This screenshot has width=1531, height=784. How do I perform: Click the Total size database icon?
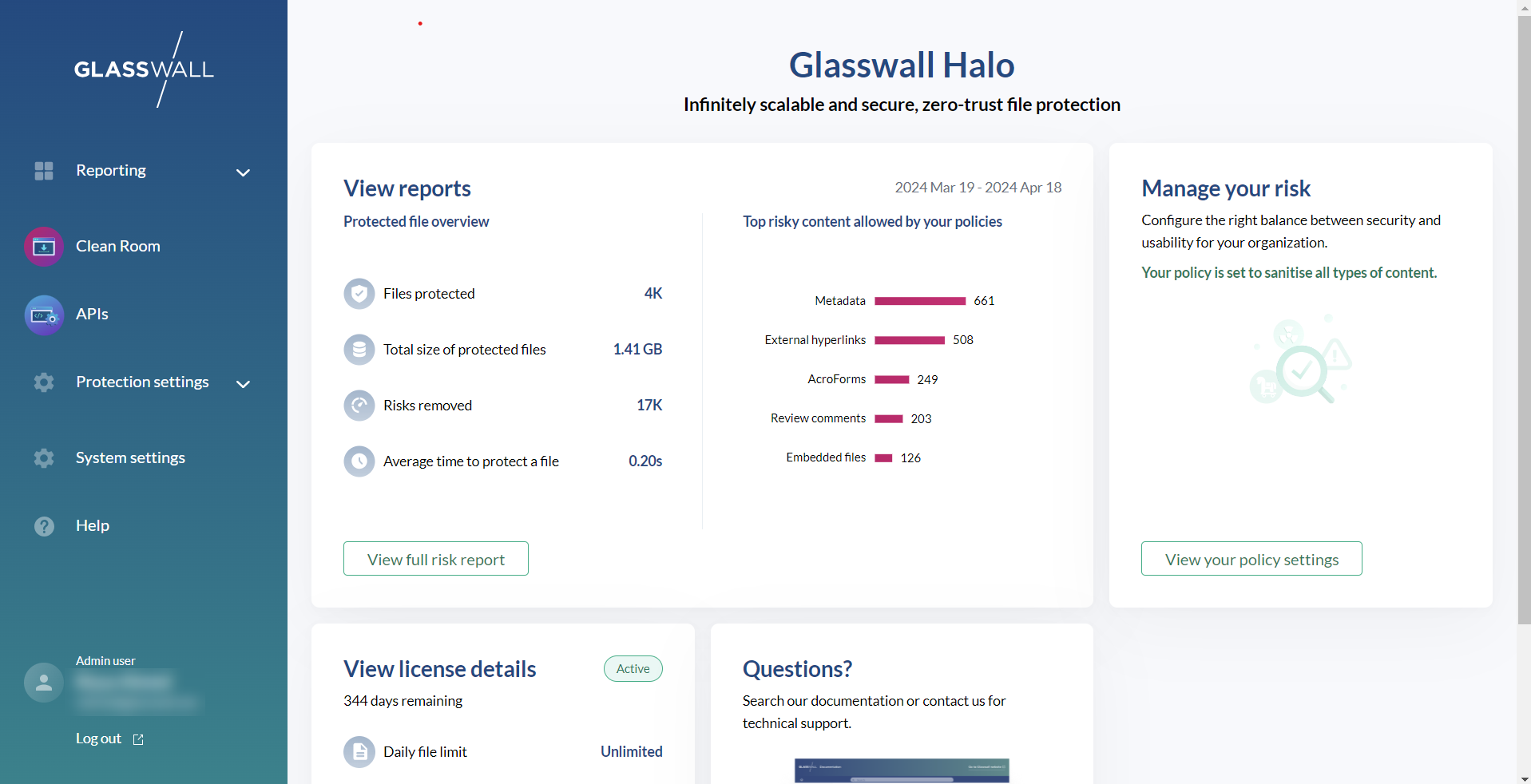359,350
